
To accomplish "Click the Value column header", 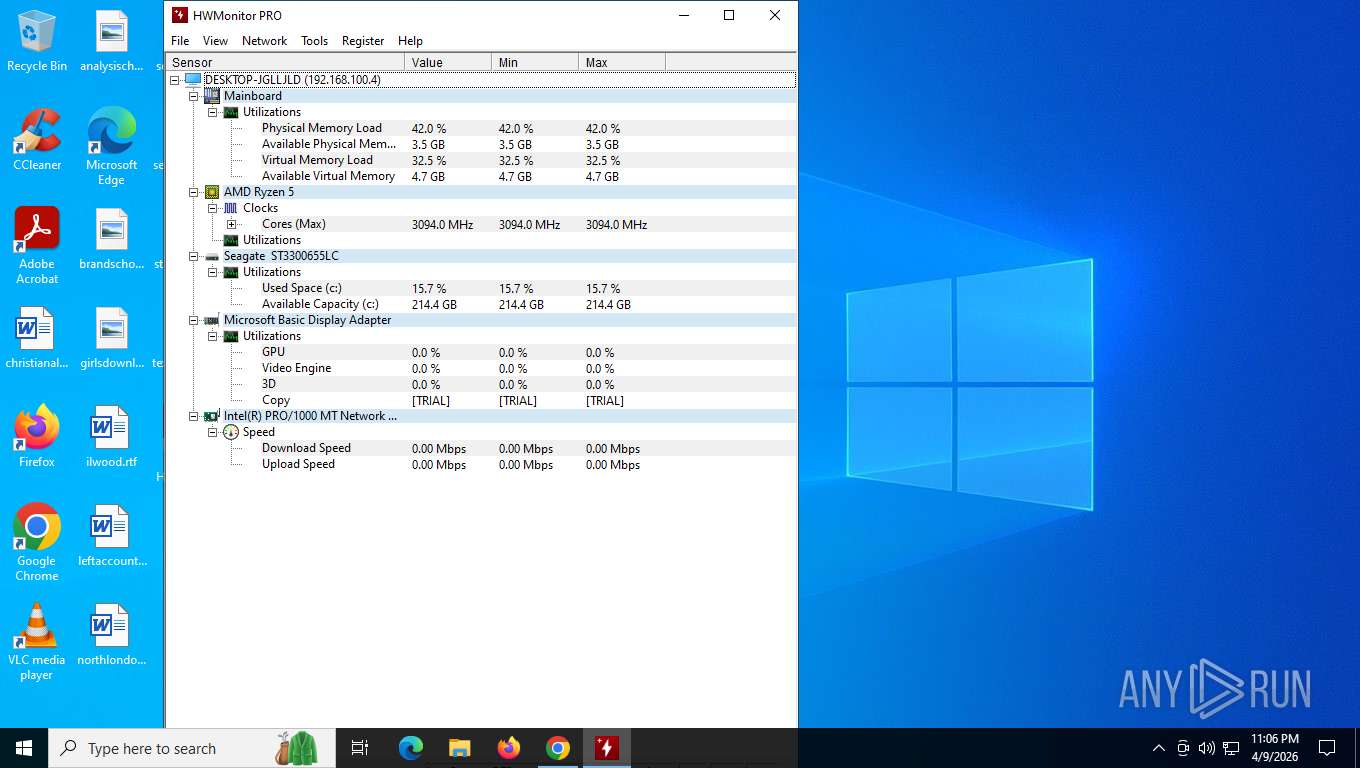I will [x=448, y=62].
